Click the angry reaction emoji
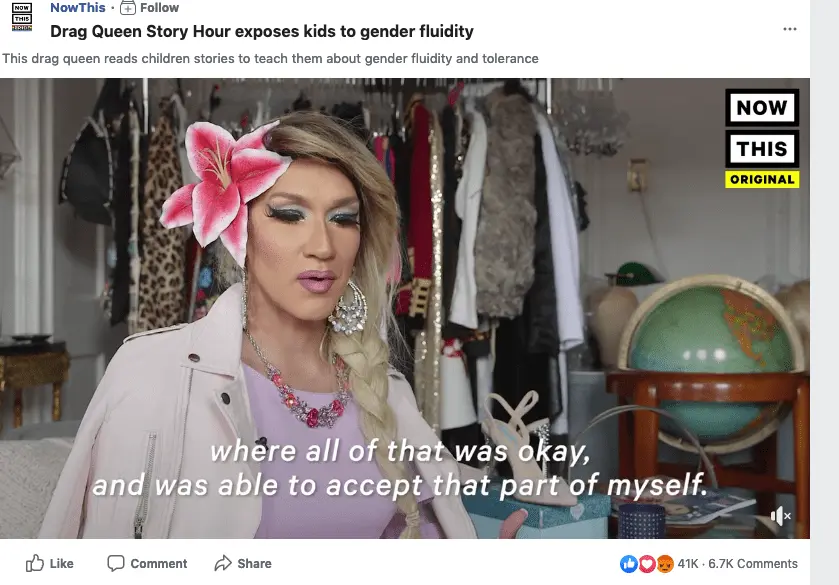The width and height of the screenshot is (839, 585). (665, 564)
